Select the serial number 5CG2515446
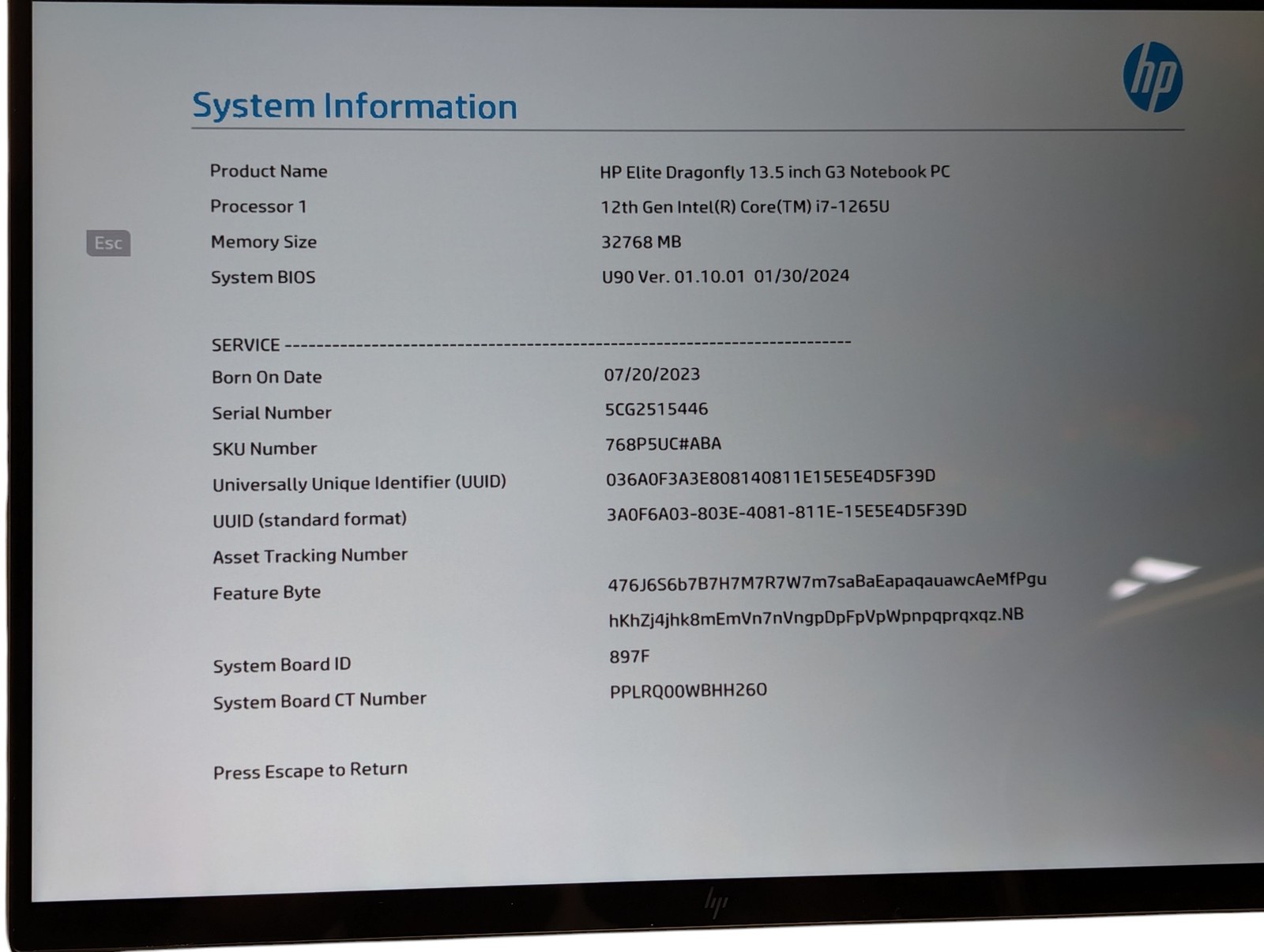 pos(656,409)
